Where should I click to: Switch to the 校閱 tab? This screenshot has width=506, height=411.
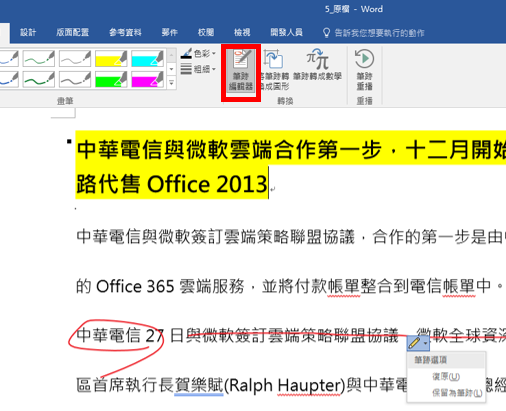coord(206,32)
